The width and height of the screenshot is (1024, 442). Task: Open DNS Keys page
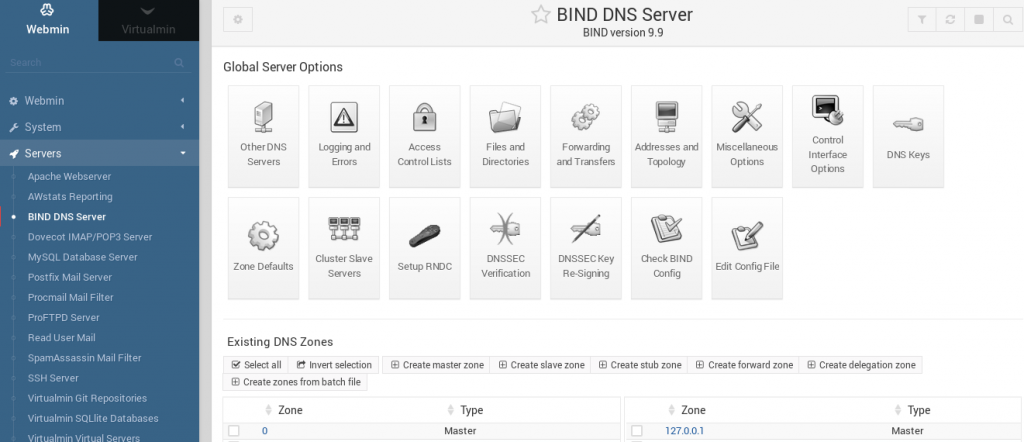coord(908,136)
